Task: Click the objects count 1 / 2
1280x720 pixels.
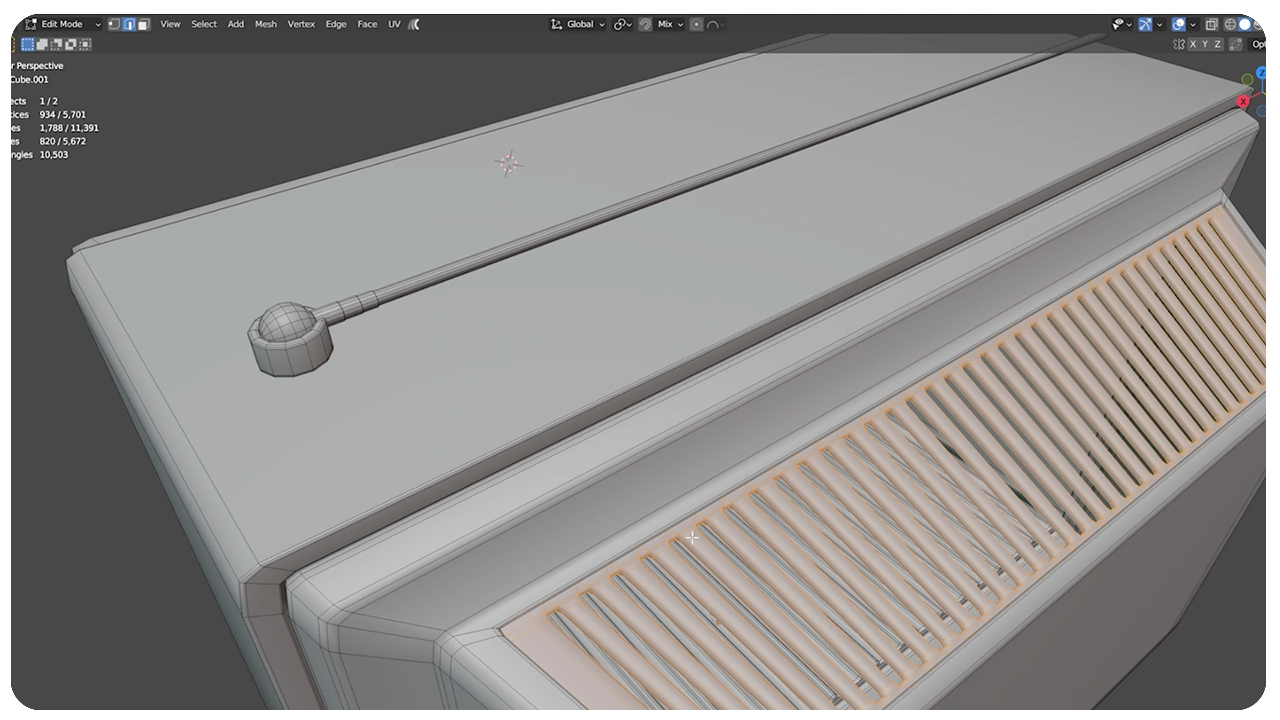Action: click(48, 101)
